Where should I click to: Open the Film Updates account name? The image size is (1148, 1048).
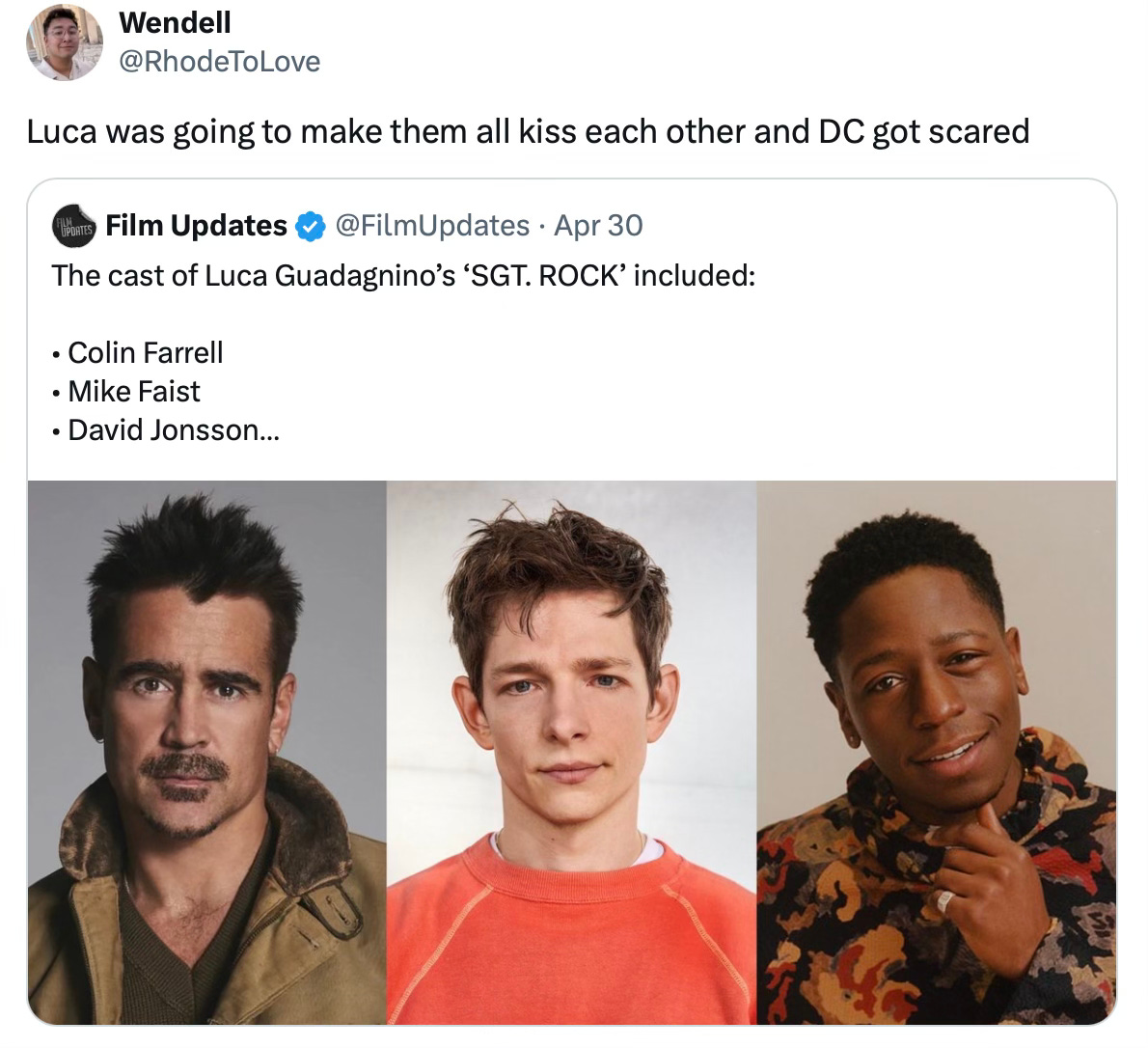[x=196, y=226]
